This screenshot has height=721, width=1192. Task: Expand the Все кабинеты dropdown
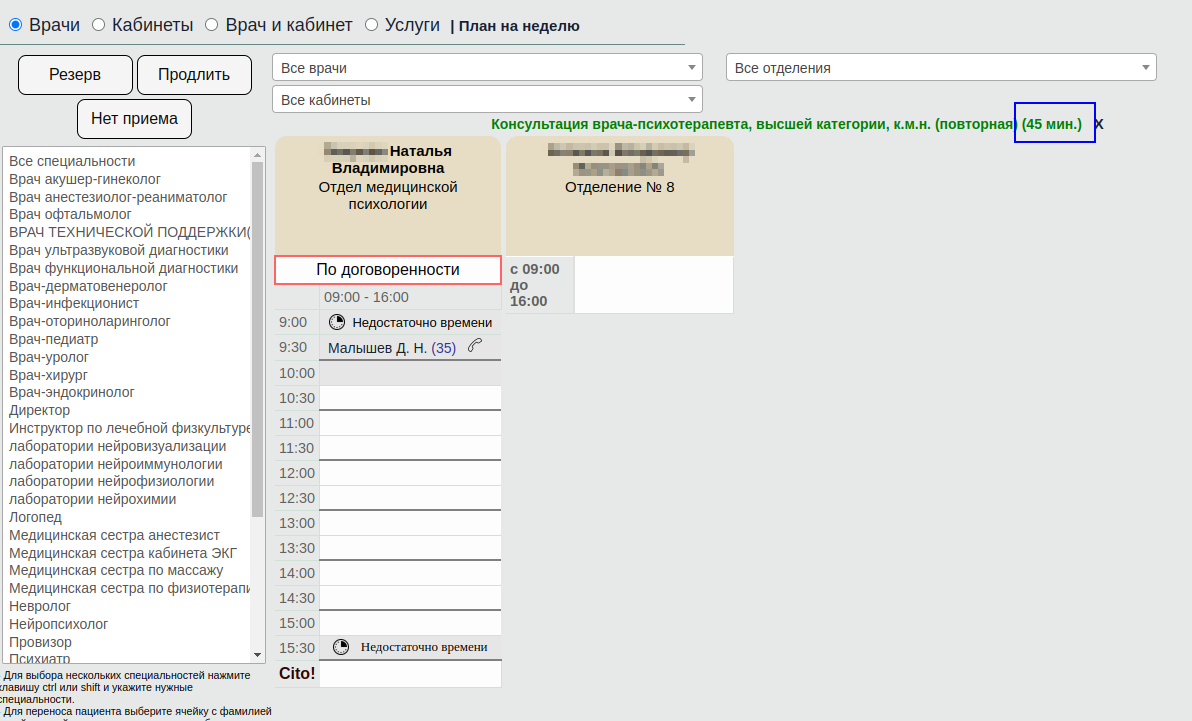coord(487,100)
